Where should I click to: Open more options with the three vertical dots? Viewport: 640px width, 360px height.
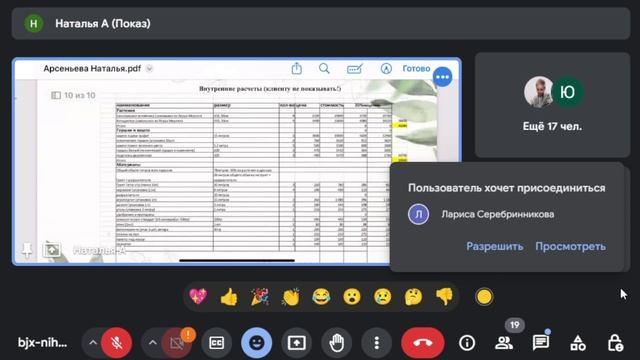coord(376,343)
